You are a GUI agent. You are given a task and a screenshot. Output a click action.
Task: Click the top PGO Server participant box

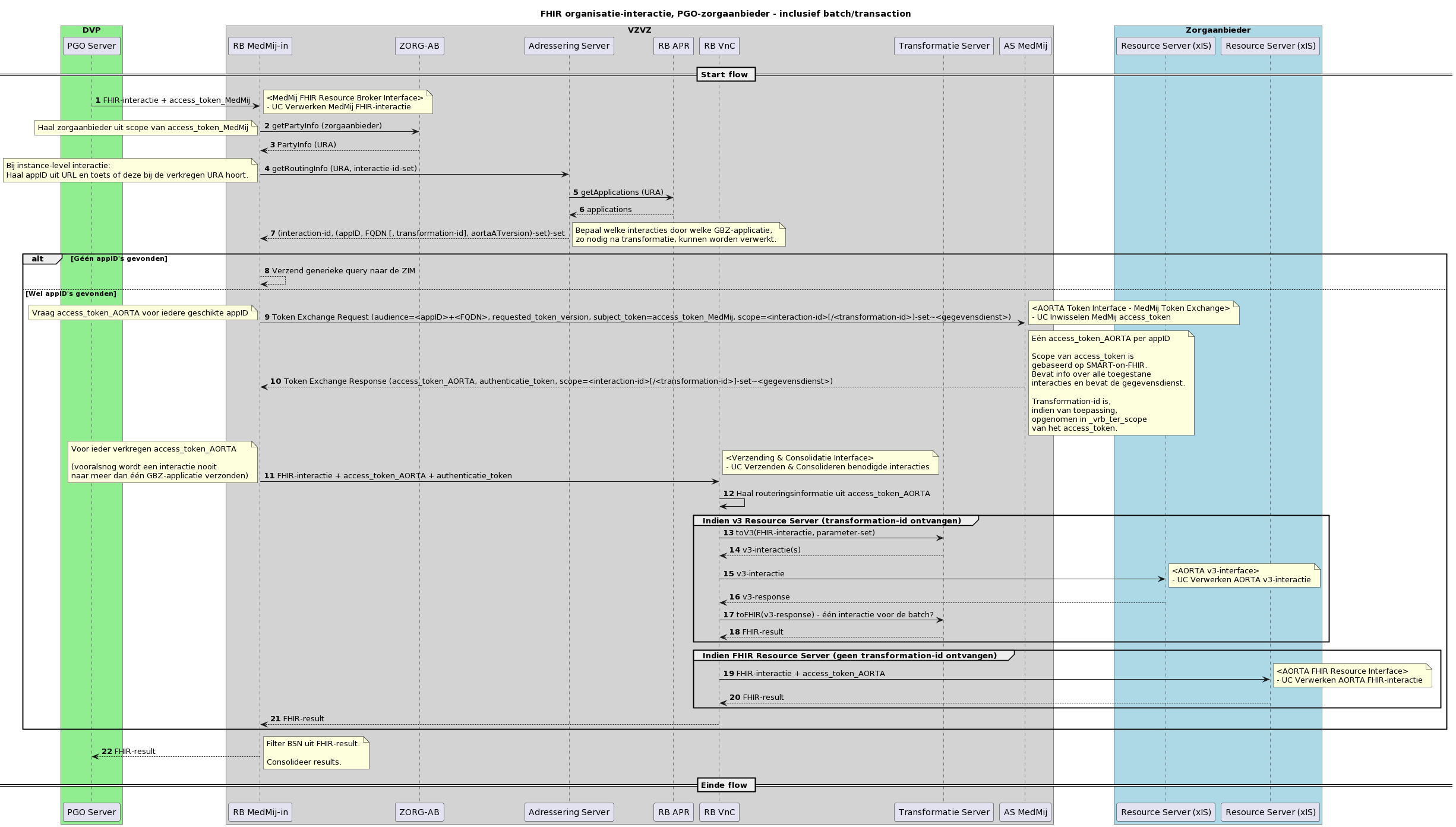(91, 46)
